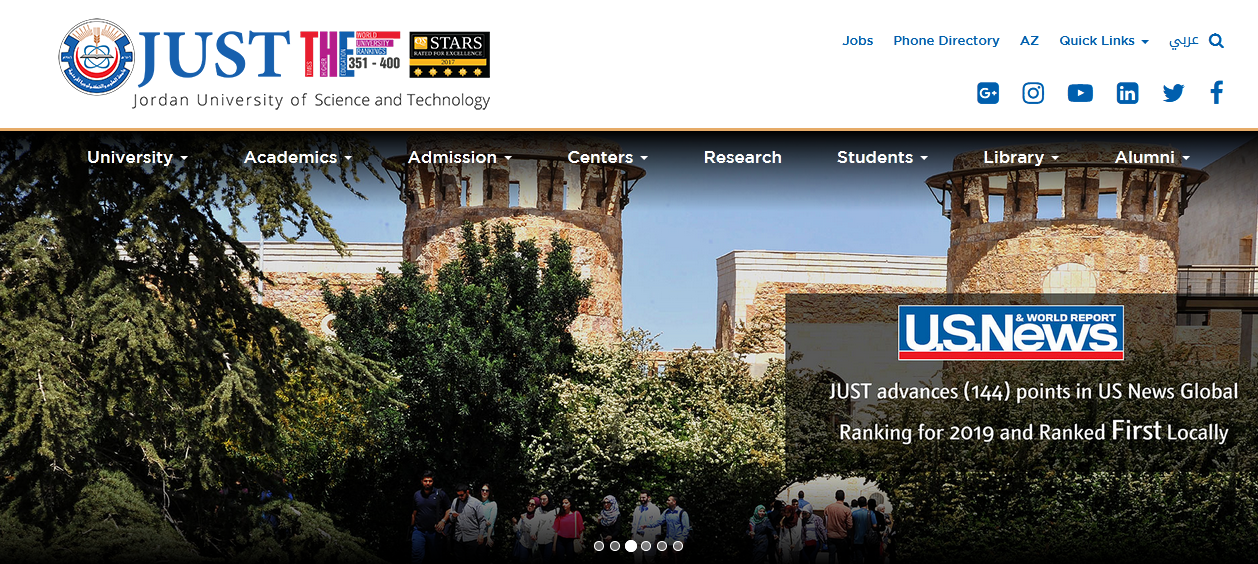1258x564 pixels.
Task: Open the Google Plus social icon
Action: tap(987, 93)
